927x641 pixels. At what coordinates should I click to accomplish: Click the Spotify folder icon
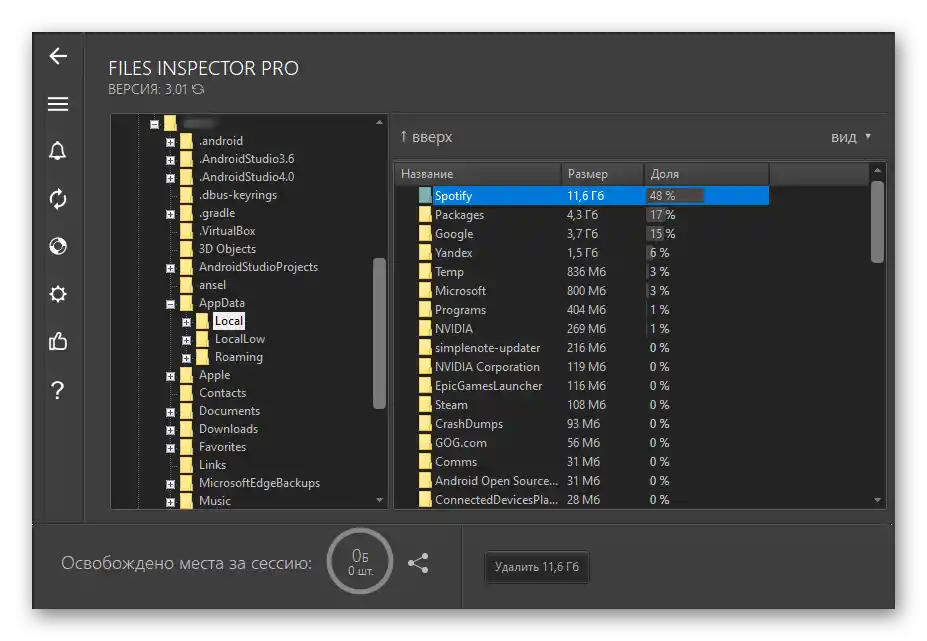425,196
